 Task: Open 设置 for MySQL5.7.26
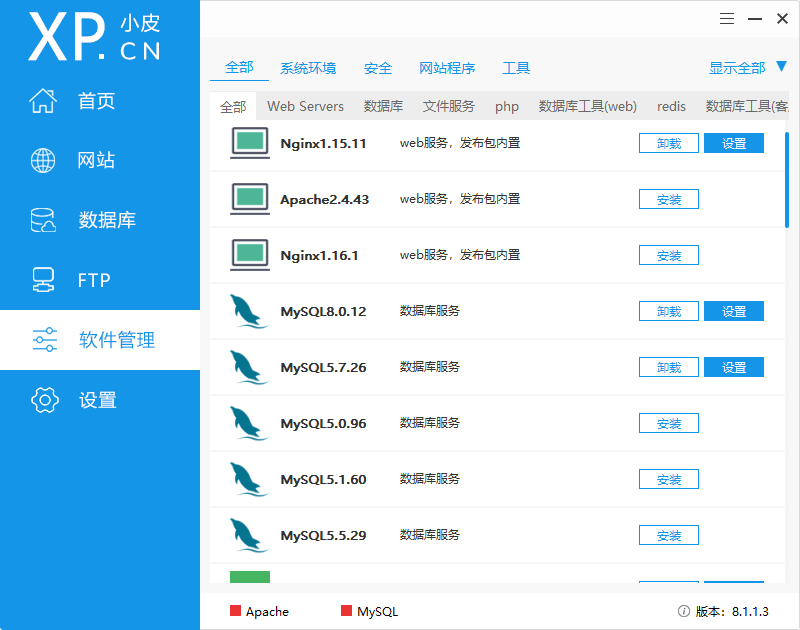pyautogui.click(x=734, y=367)
